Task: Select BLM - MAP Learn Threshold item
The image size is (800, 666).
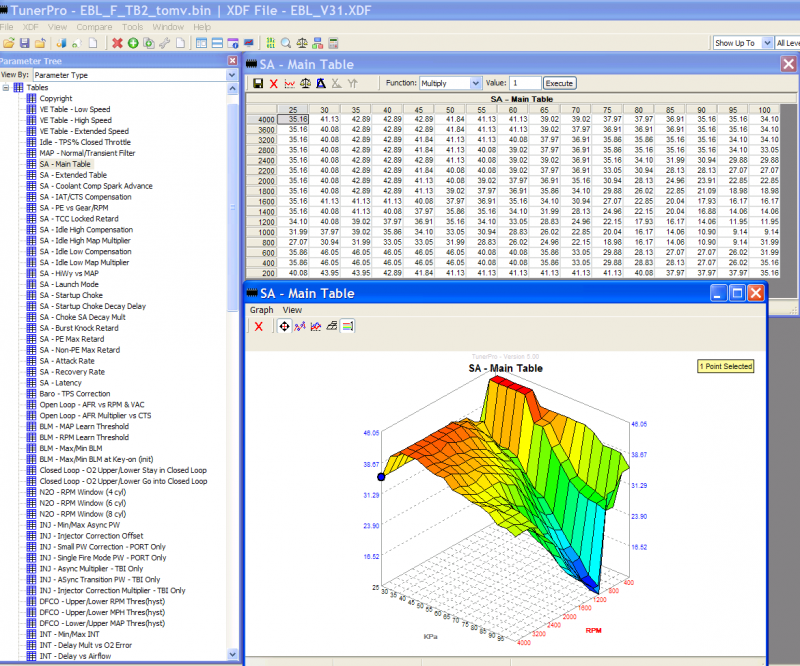Action: 84,427
